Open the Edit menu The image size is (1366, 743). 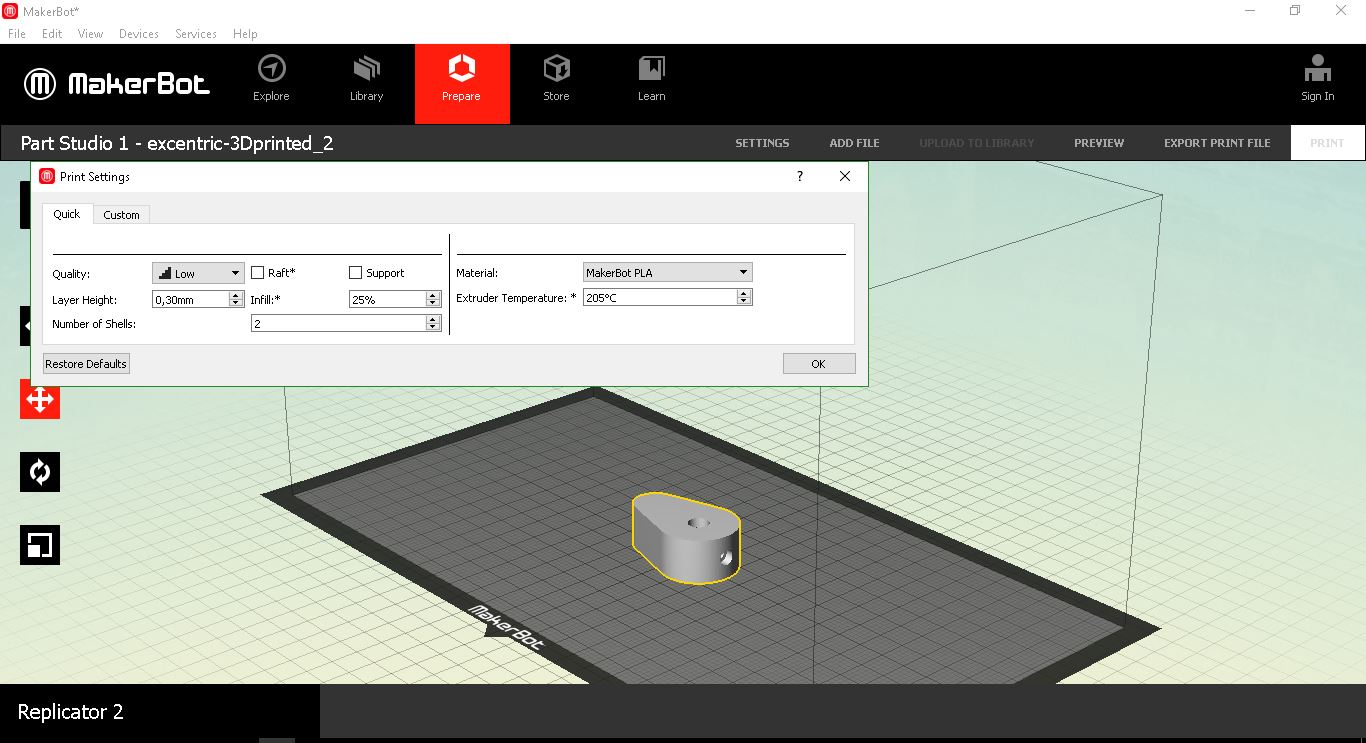pos(52,33)
